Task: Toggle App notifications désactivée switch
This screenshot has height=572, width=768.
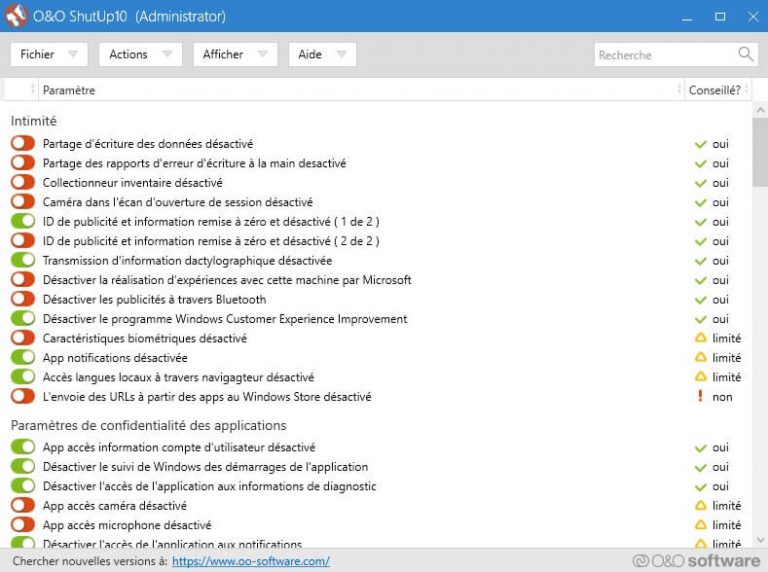Action: click(23, 357)
